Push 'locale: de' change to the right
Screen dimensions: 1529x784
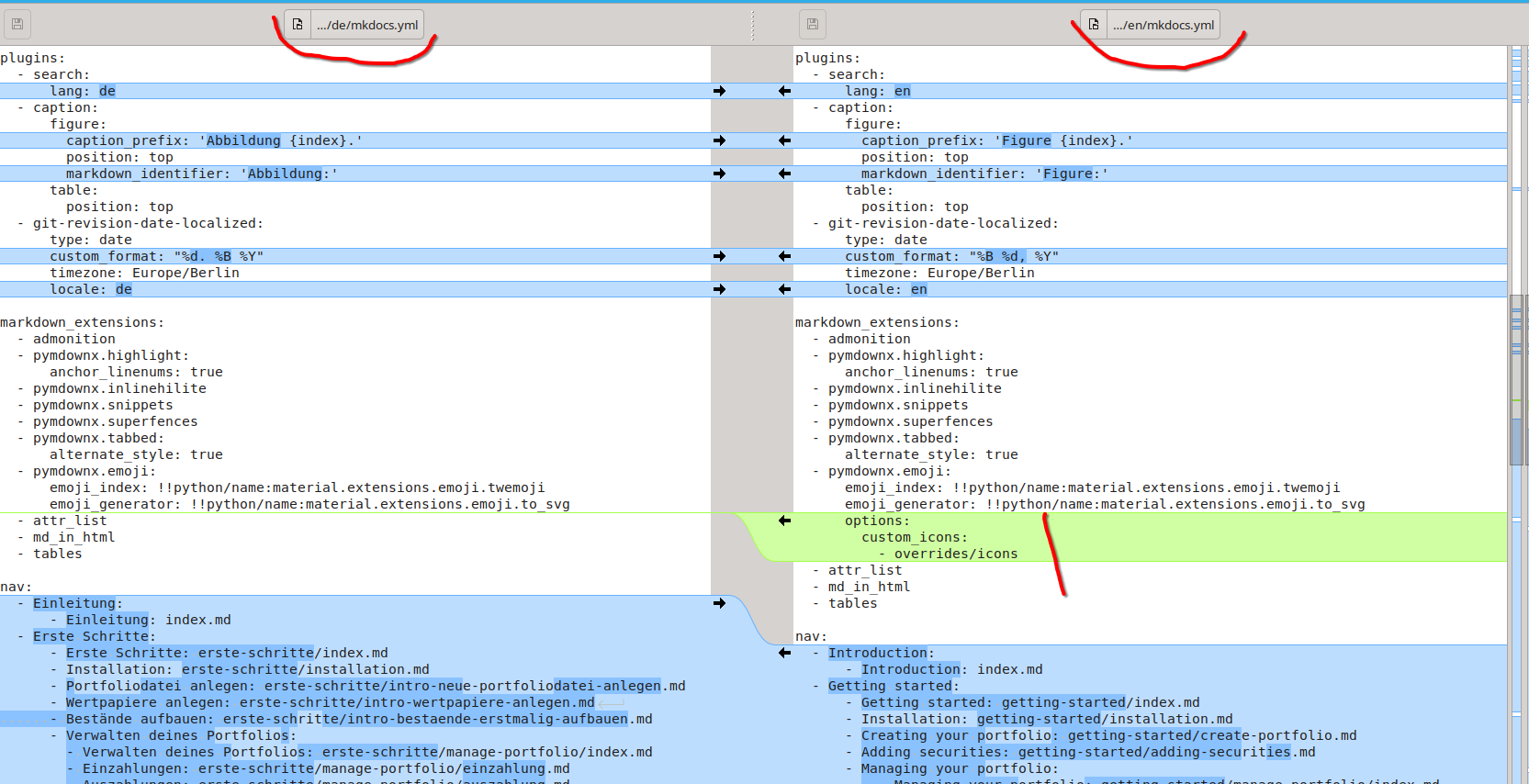[719, 289]
